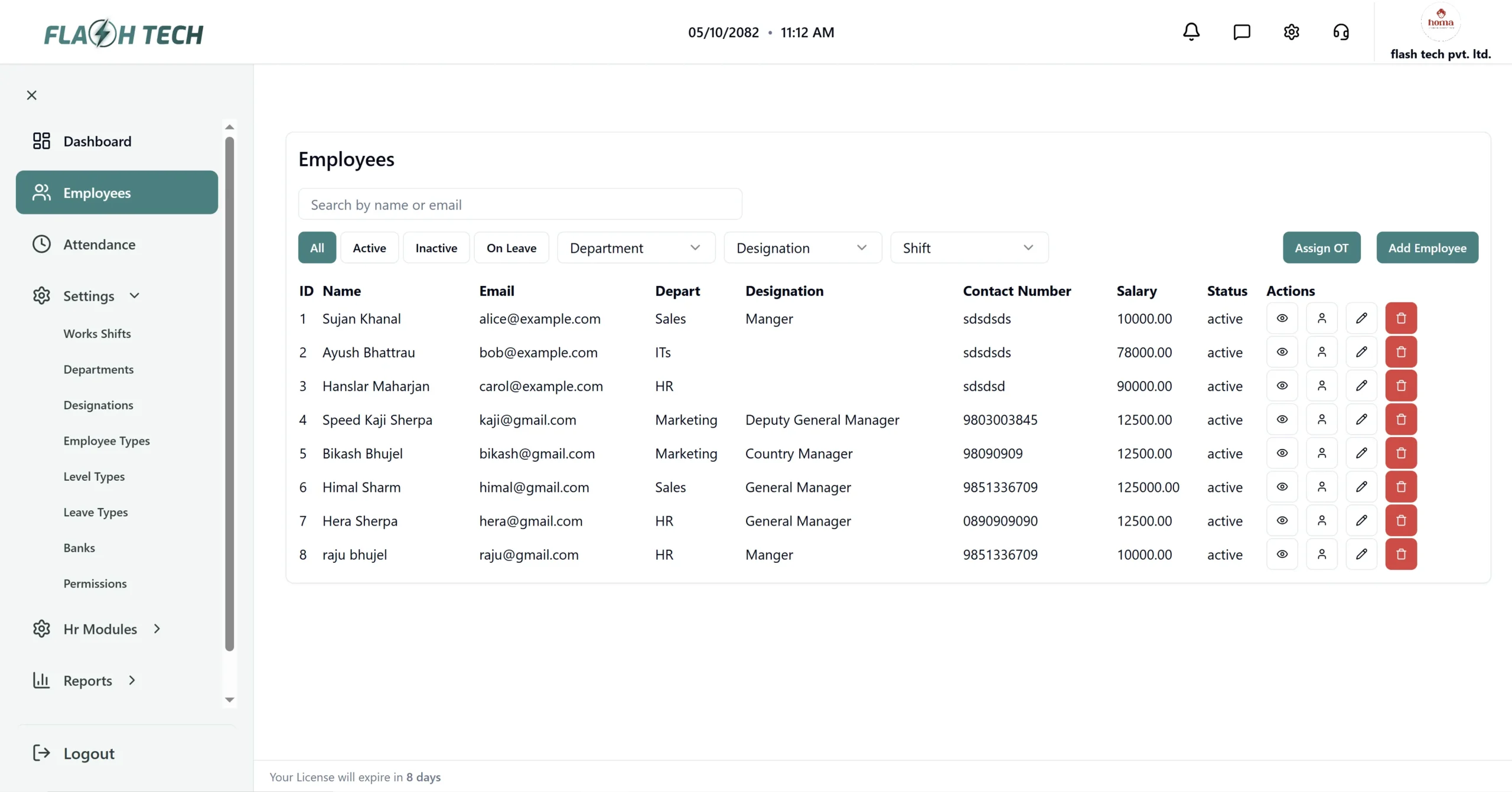Open the chat messages icon
This screenshot has width=1512, height=792.
pos(1241,32)
